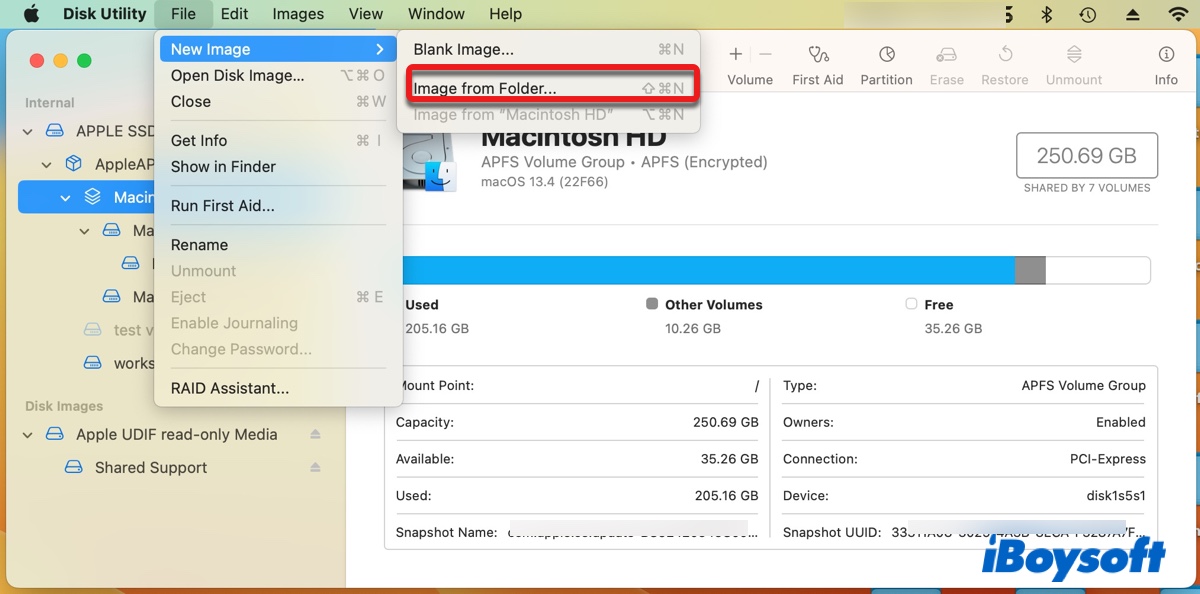Eject the Shared Support disk image
Viewport: 1200px width, 594px height.
pyautogui.click(x=316, y=467)
